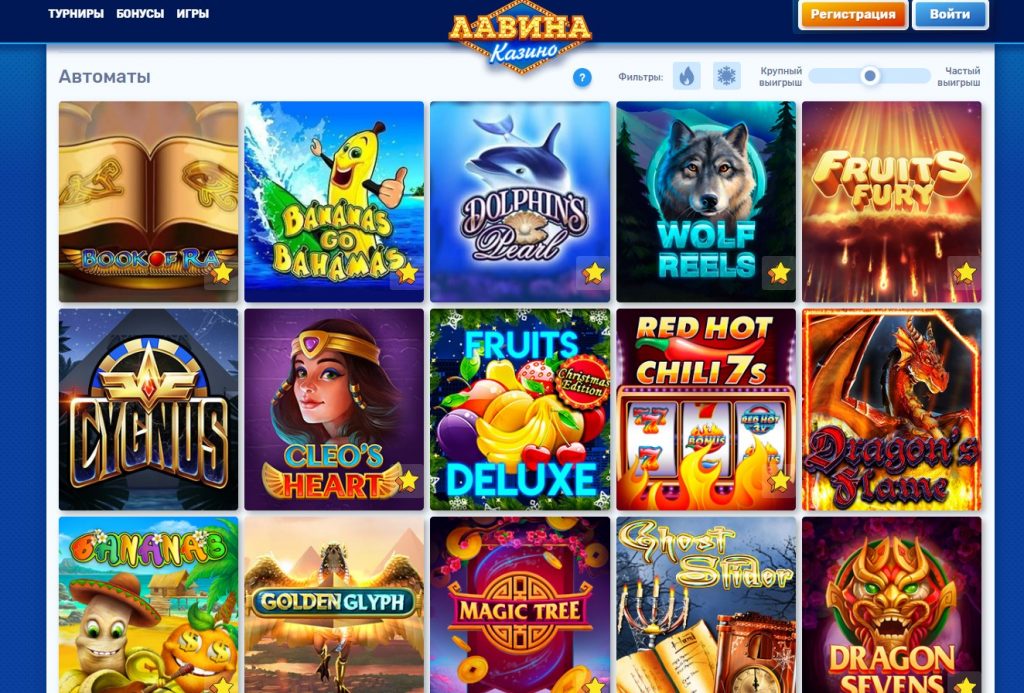The height and width of the screenshot is (693, 1024).
Task: Open the Турниры menu item
Action: (x=76, y=14)
